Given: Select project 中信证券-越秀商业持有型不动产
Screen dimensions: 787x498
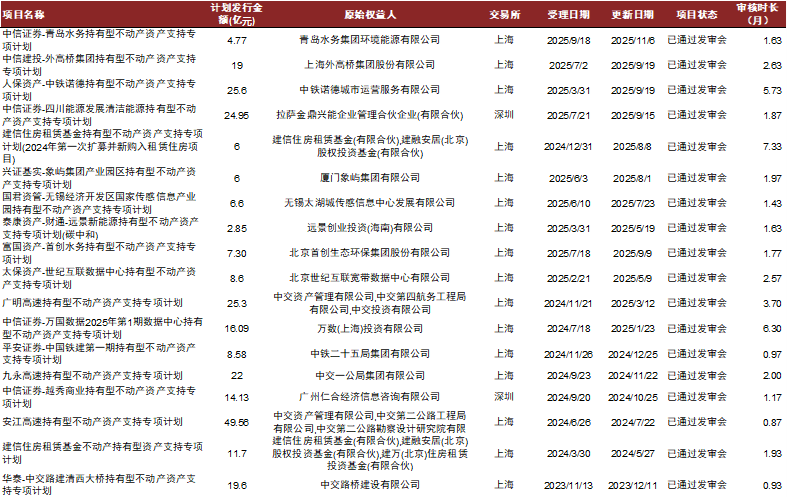Looking at the screenshot, I should [x=99, y=397].
